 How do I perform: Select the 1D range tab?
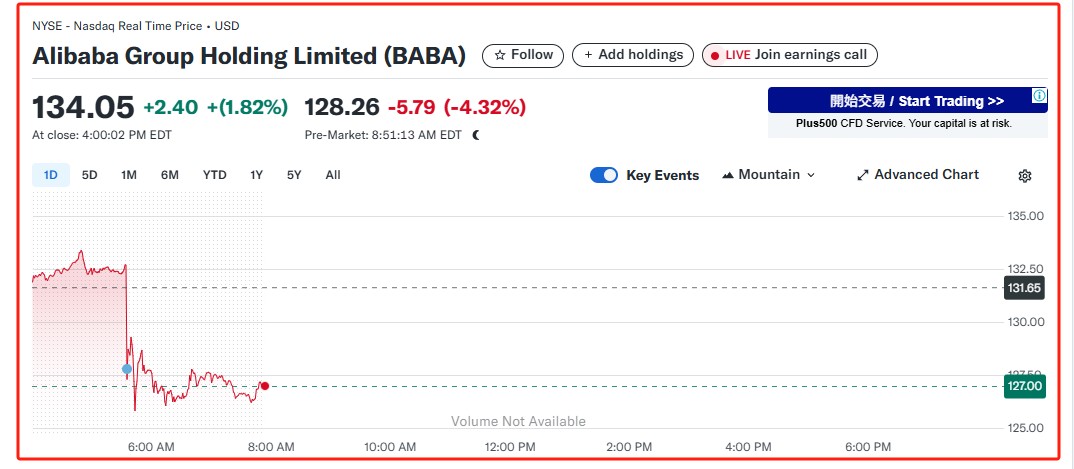point(50,175)
